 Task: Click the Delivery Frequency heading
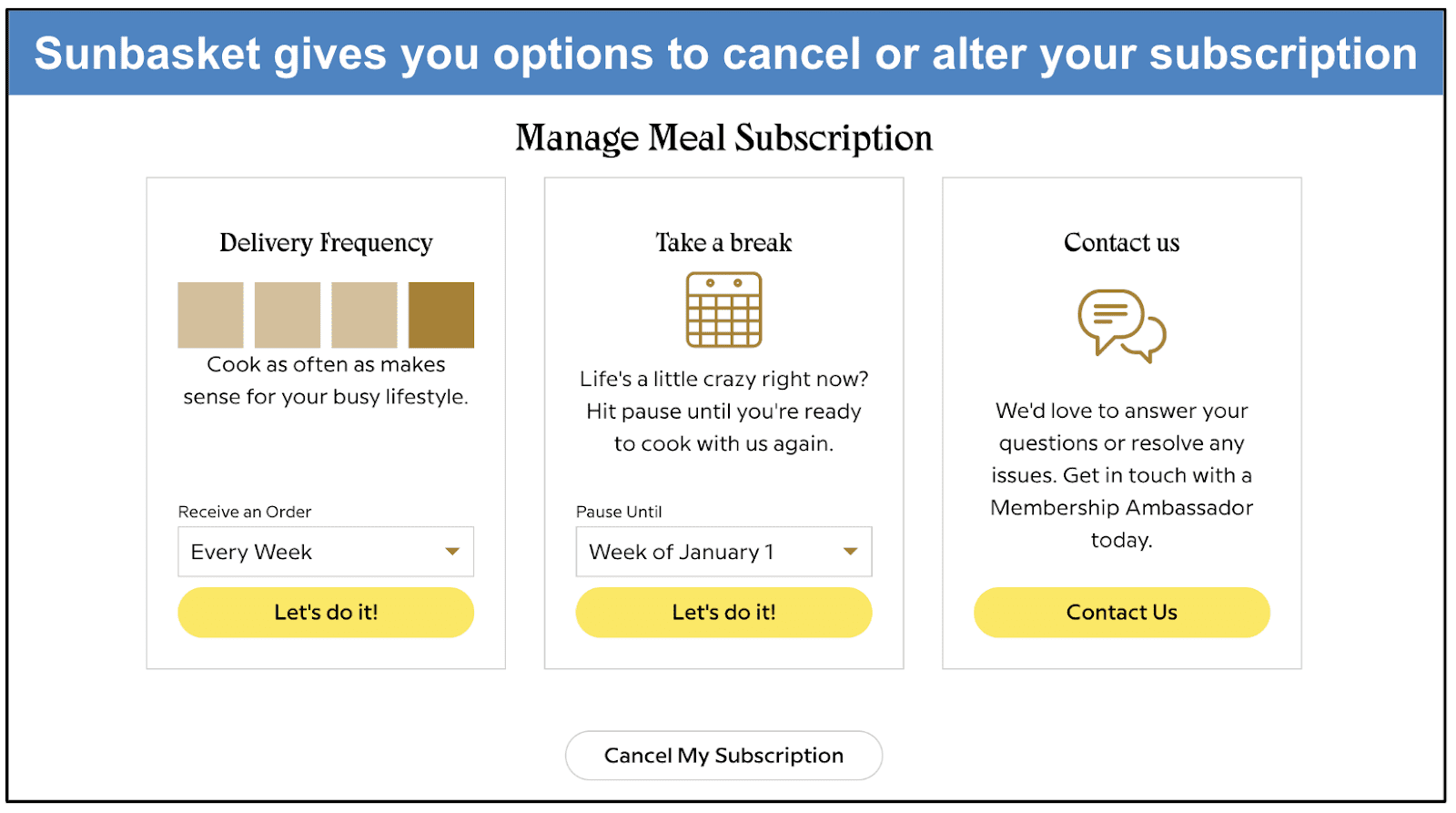[x=326, y=243]
